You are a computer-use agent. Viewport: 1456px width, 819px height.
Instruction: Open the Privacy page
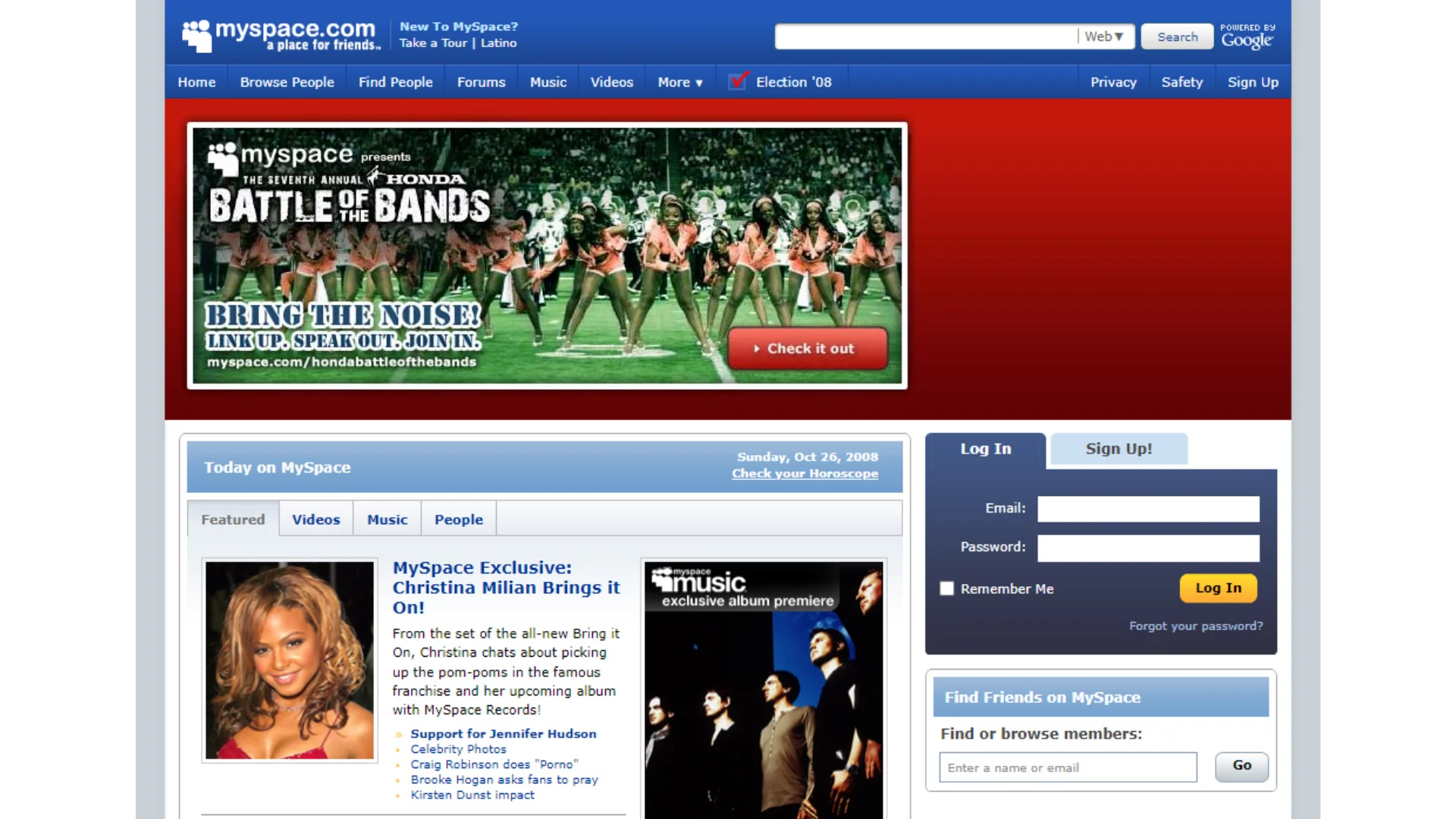coord(1113,82)
